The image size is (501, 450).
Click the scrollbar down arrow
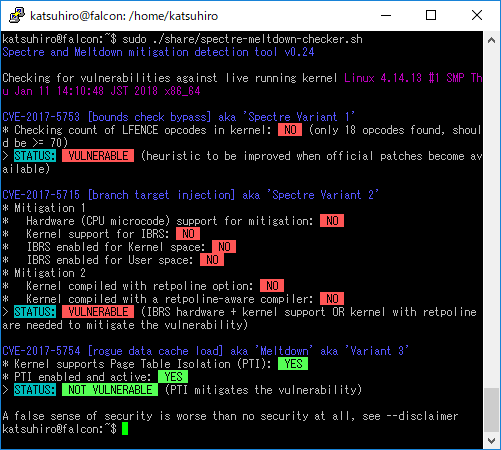(x=491, y=441)
